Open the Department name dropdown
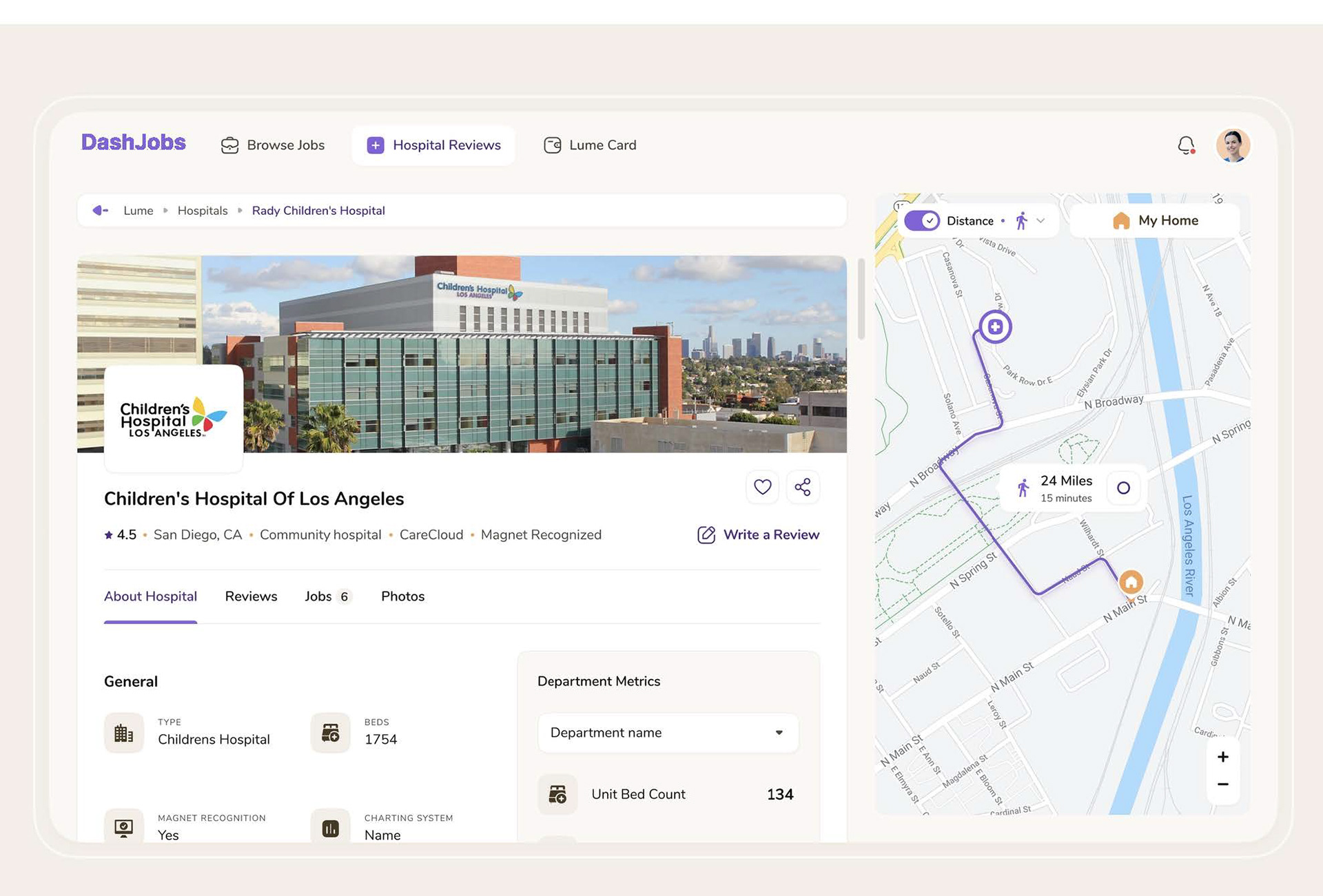1323x896 pixels. 668,733
